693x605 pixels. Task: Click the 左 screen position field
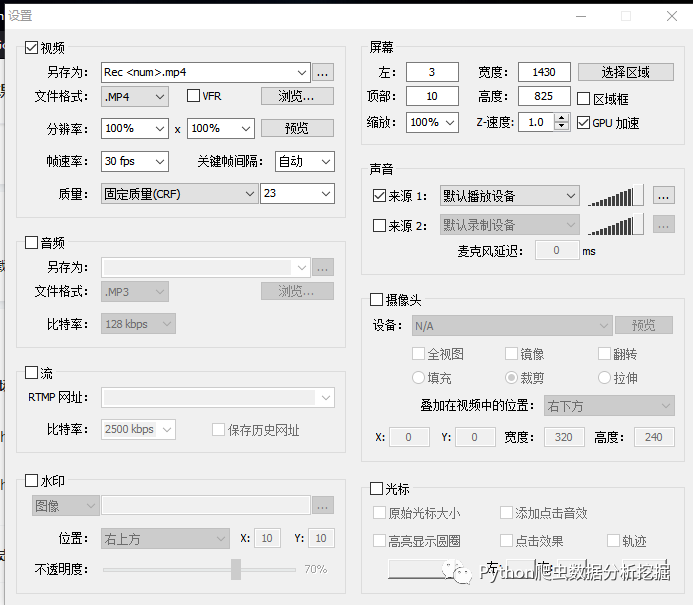(x=432, y=72)
